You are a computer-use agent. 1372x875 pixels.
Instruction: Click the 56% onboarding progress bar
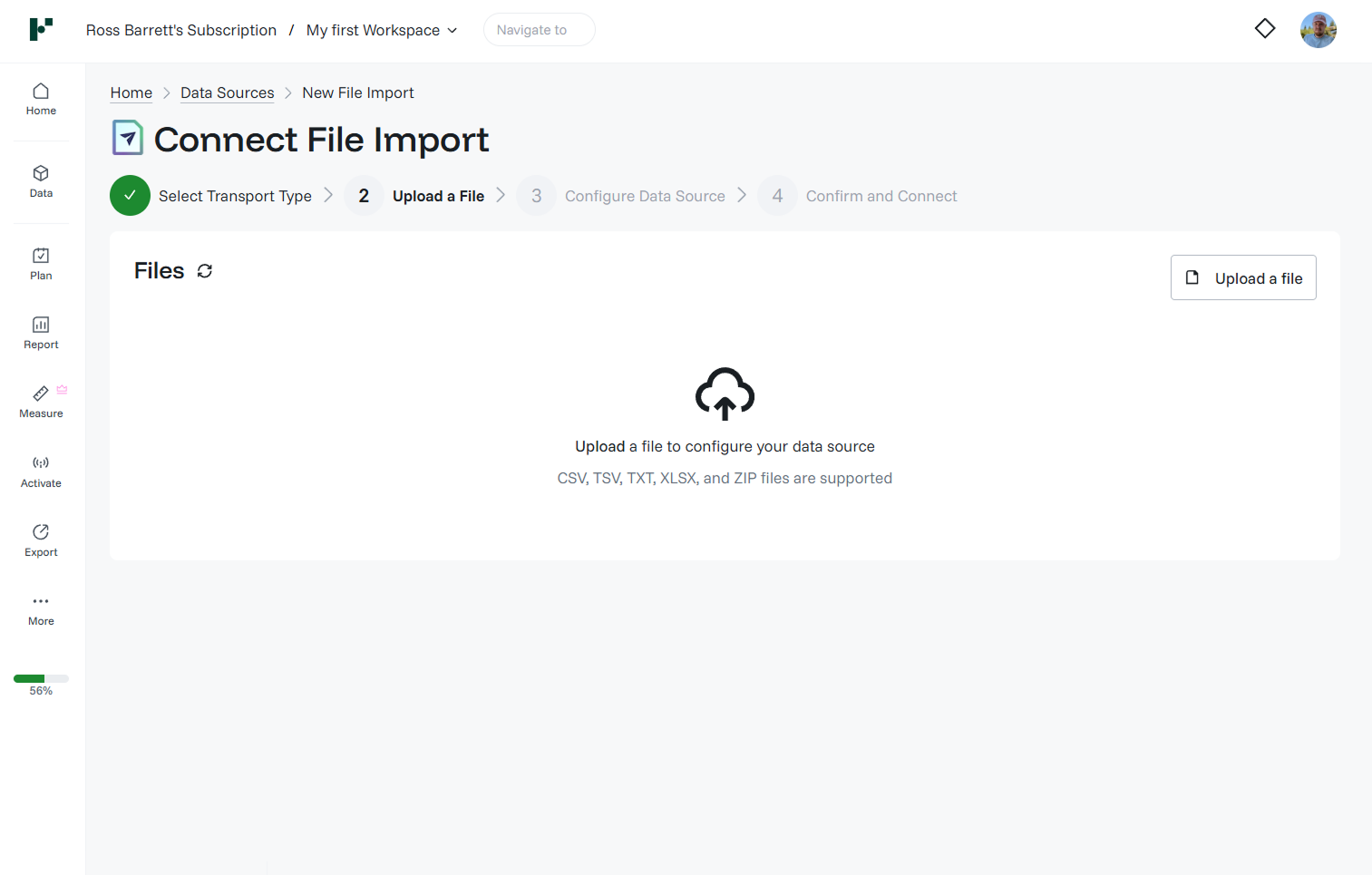41,678
